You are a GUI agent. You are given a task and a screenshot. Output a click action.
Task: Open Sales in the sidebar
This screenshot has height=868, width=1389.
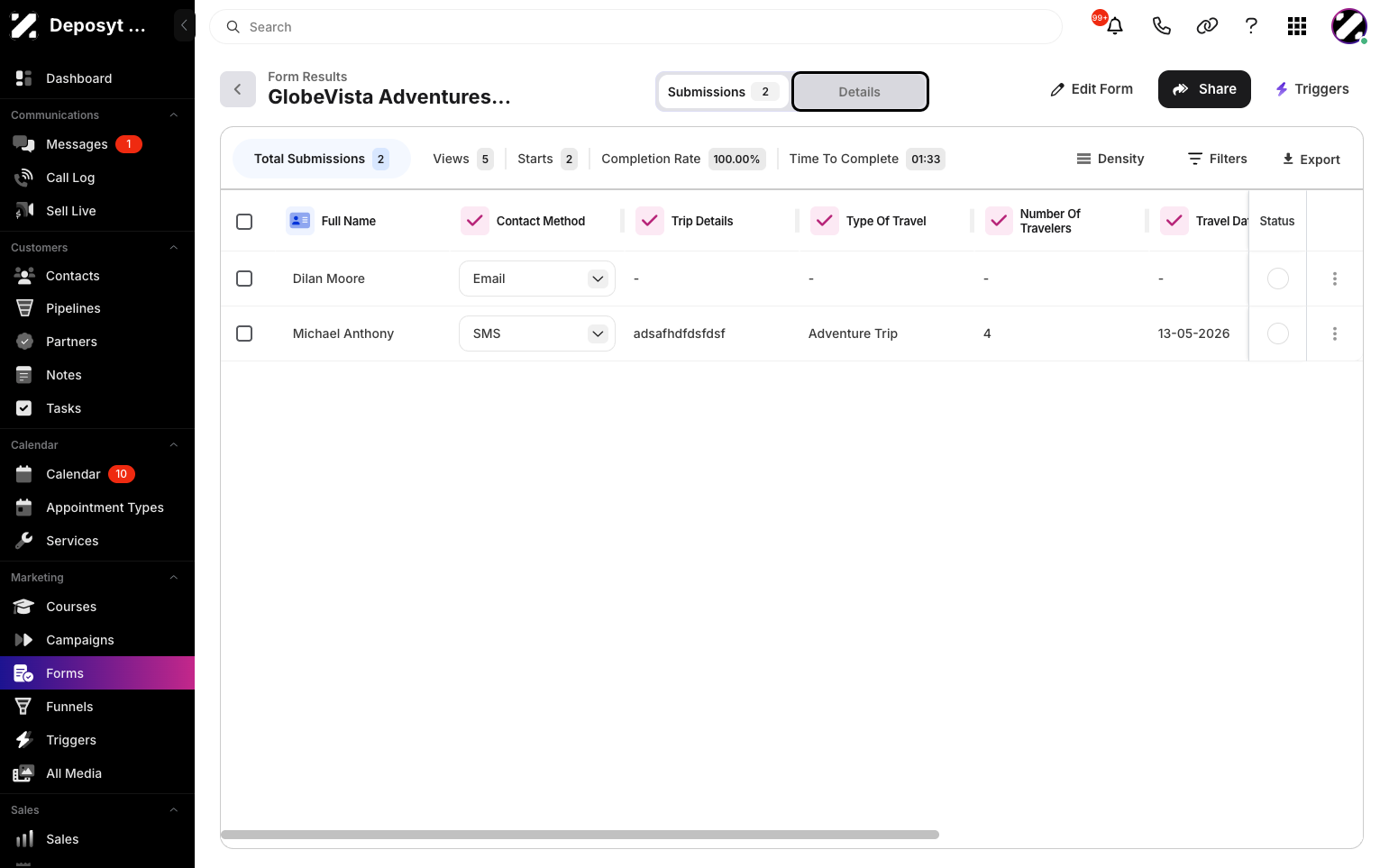97,839
